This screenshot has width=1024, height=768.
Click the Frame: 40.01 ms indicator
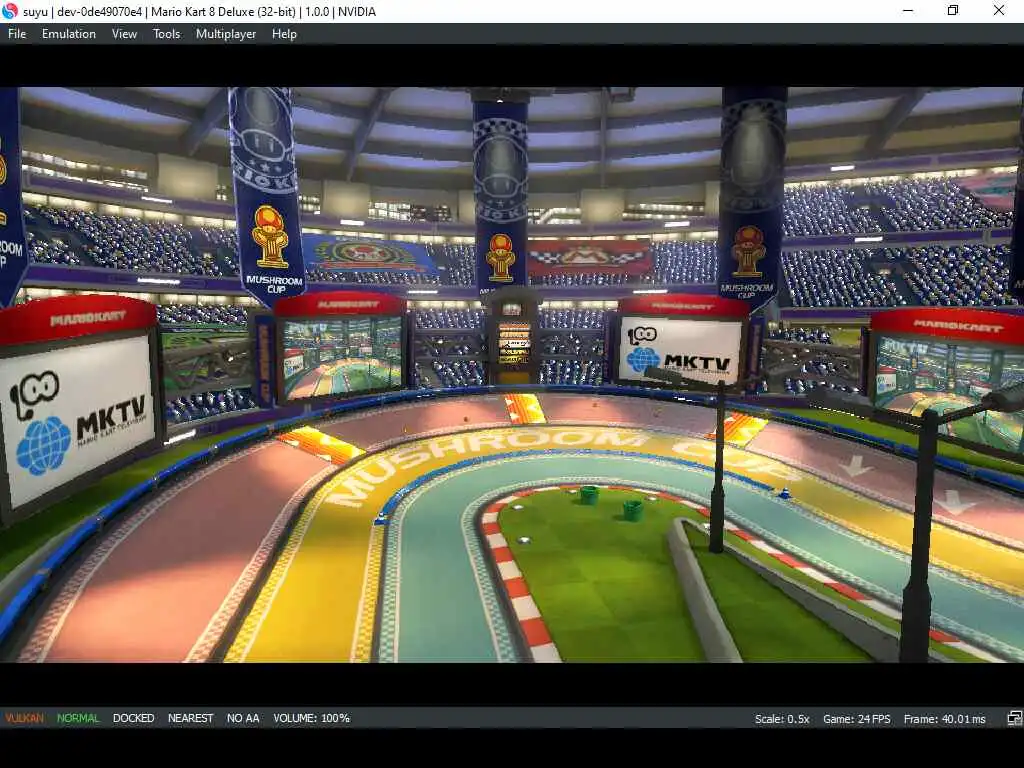click(x=944, y=719)
